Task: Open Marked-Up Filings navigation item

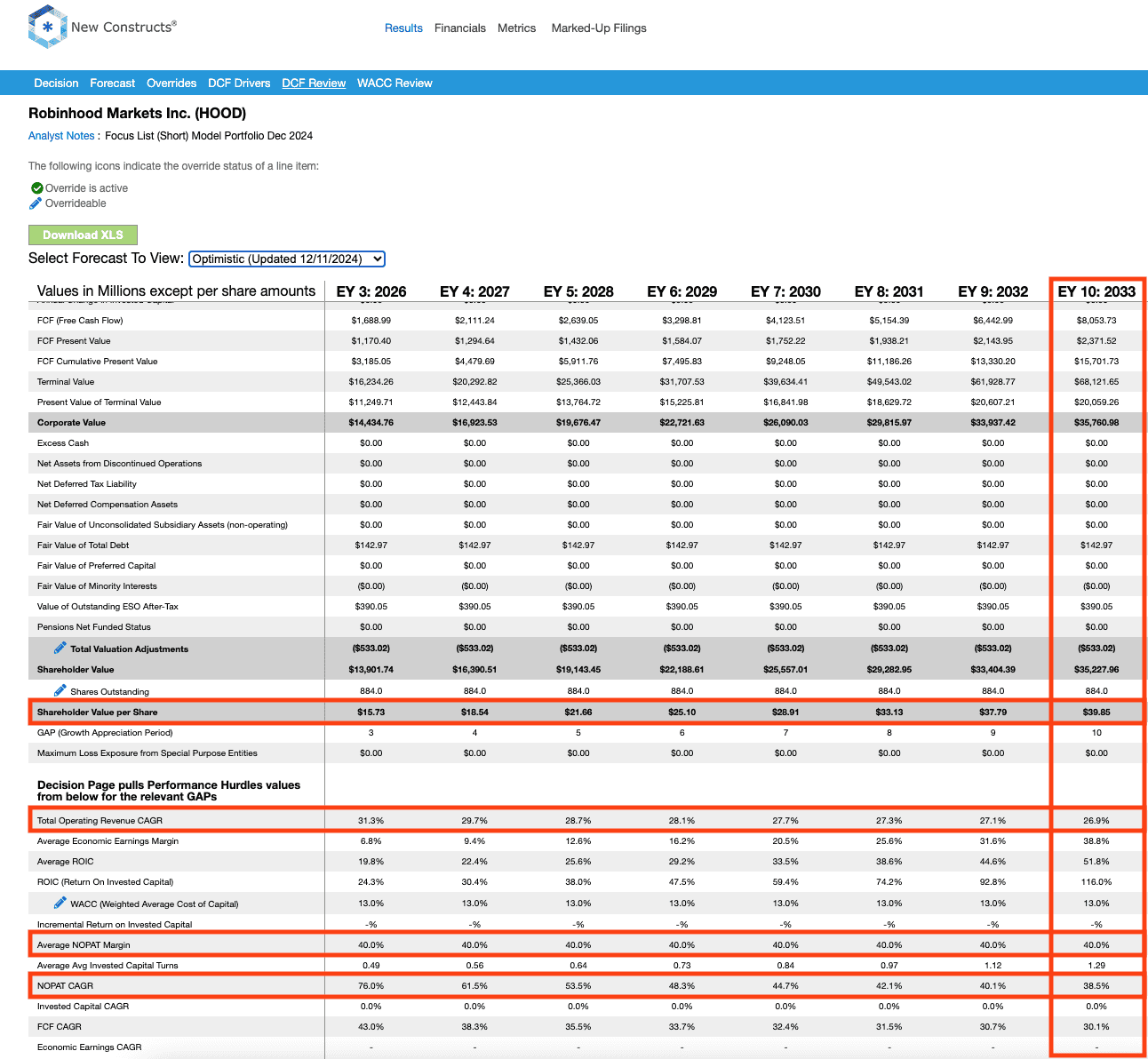Action: 599,28
